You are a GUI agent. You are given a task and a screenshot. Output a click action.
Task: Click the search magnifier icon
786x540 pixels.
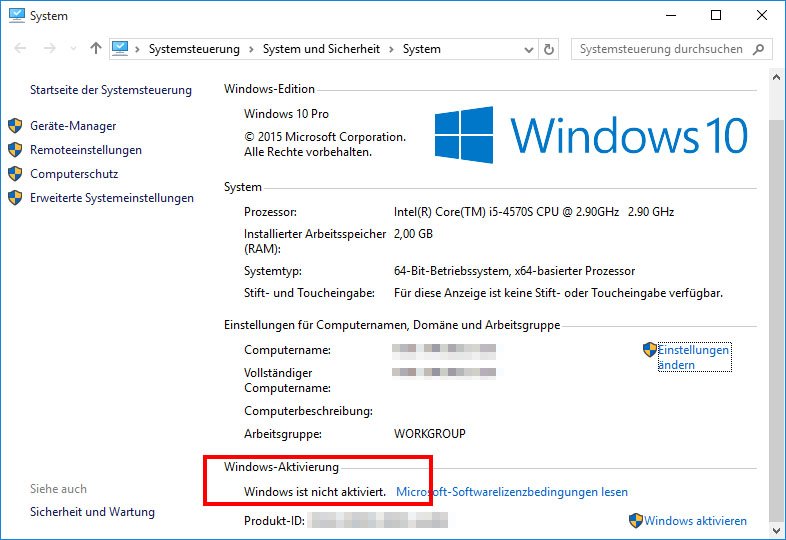[759, 49]
